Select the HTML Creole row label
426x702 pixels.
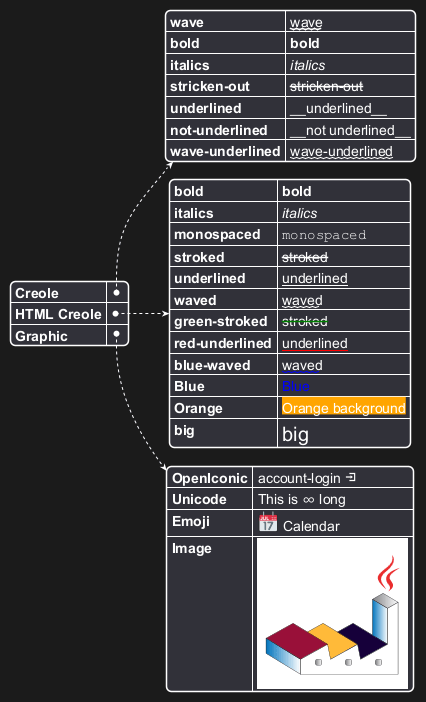58,314
